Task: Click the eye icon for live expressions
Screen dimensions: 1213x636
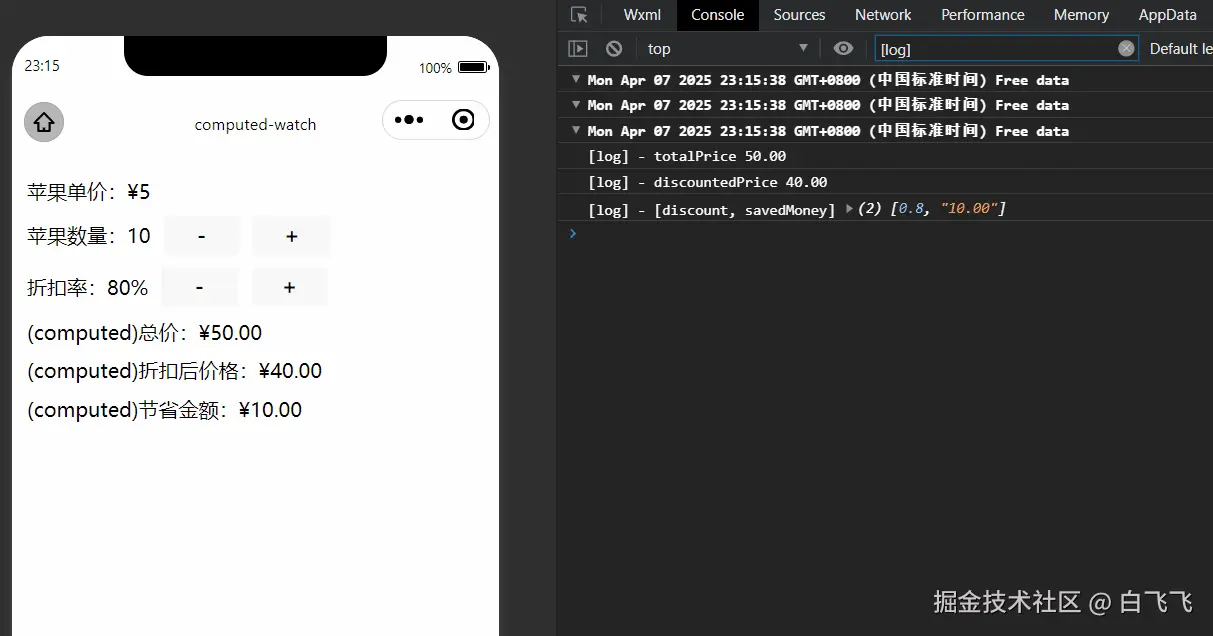Action: (x=843, y=48)
